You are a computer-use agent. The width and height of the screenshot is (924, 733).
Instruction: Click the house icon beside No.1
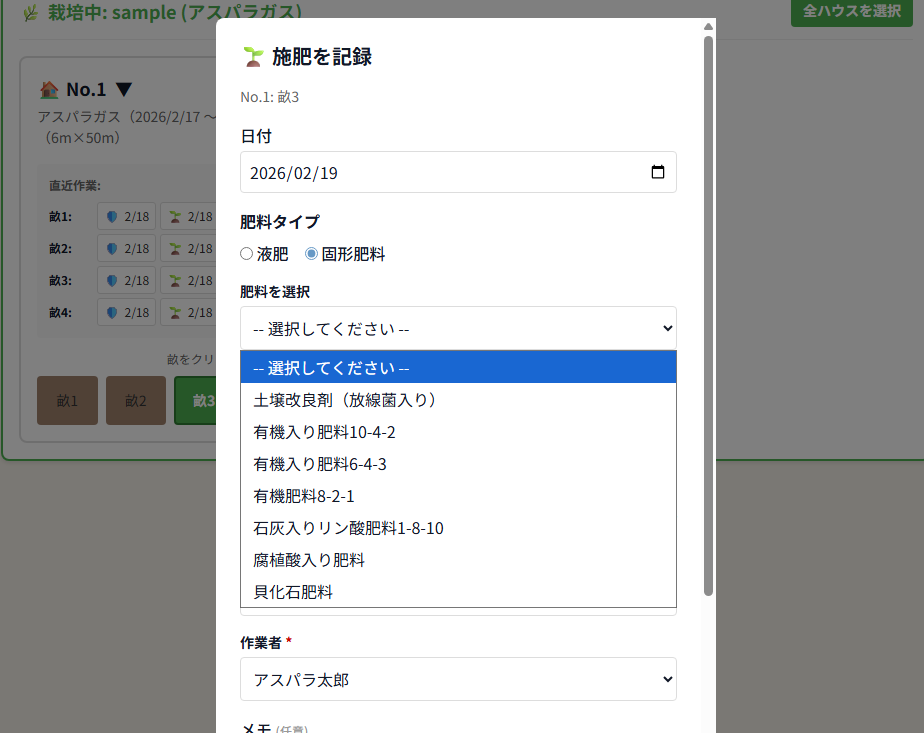point(49,90)
